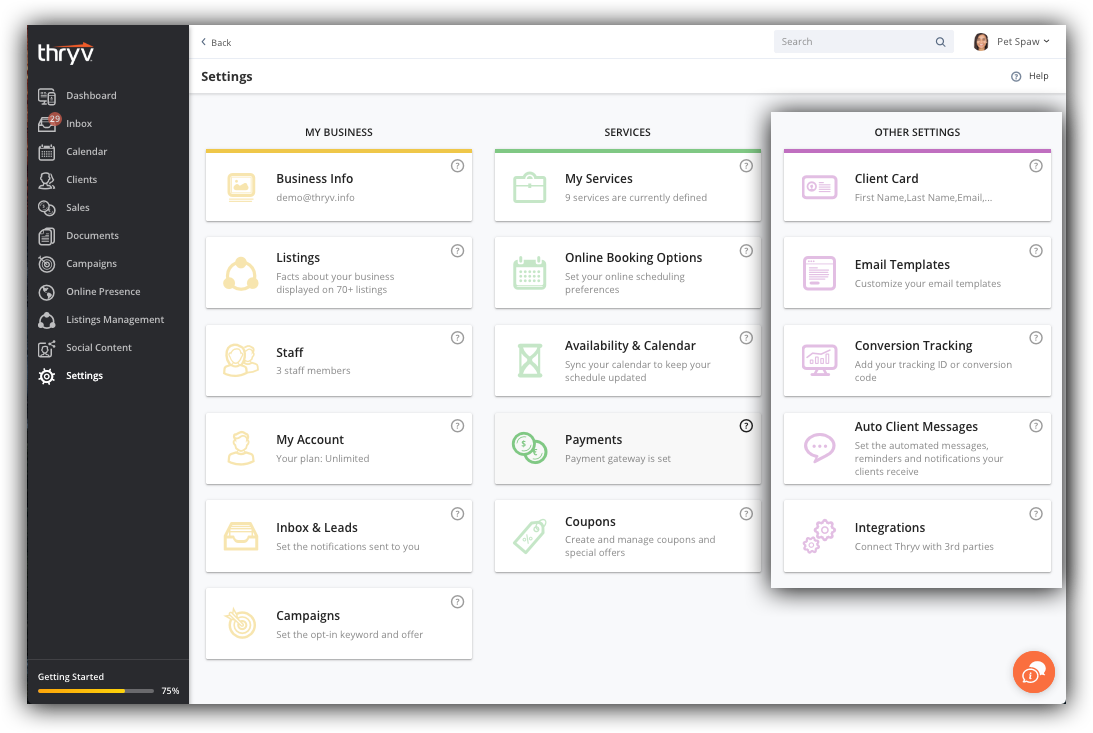Open the Email Templates card title
The image size is (1093, 733).
click(902, 265)
